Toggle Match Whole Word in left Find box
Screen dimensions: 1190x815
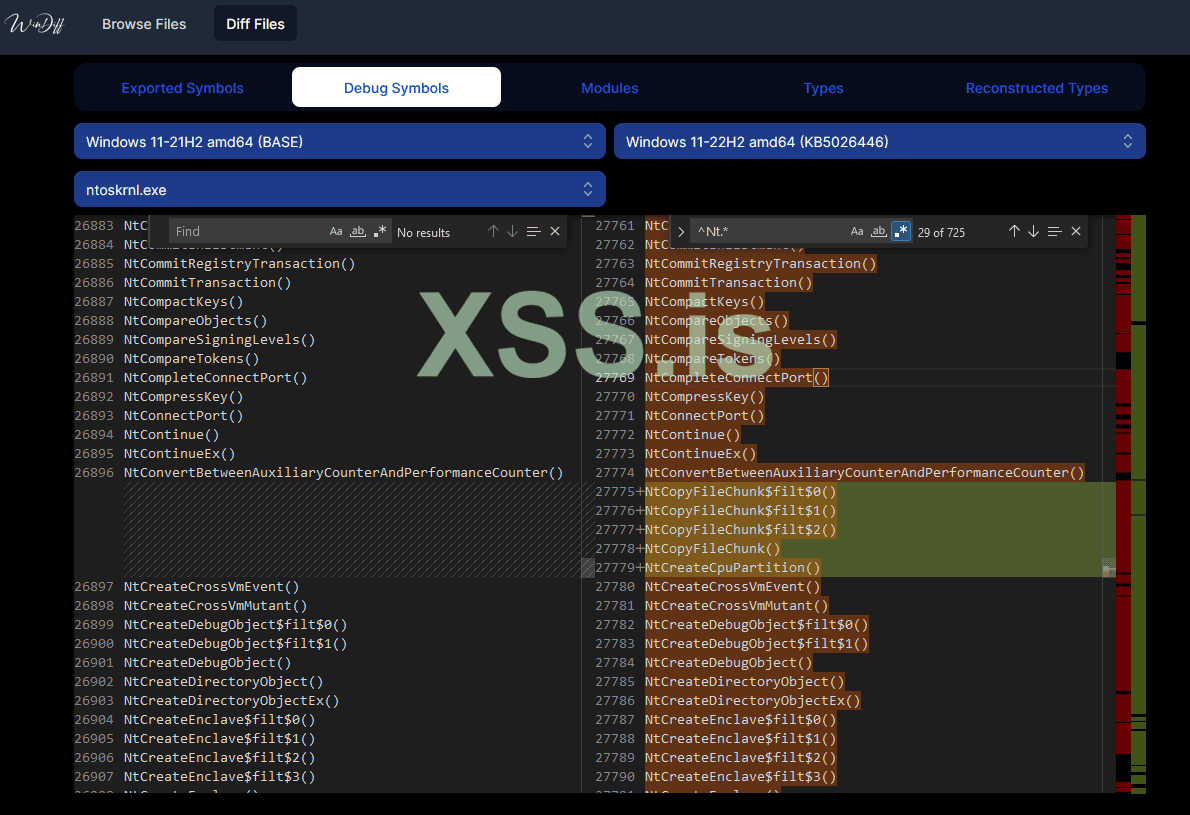(x=357, y=231)
